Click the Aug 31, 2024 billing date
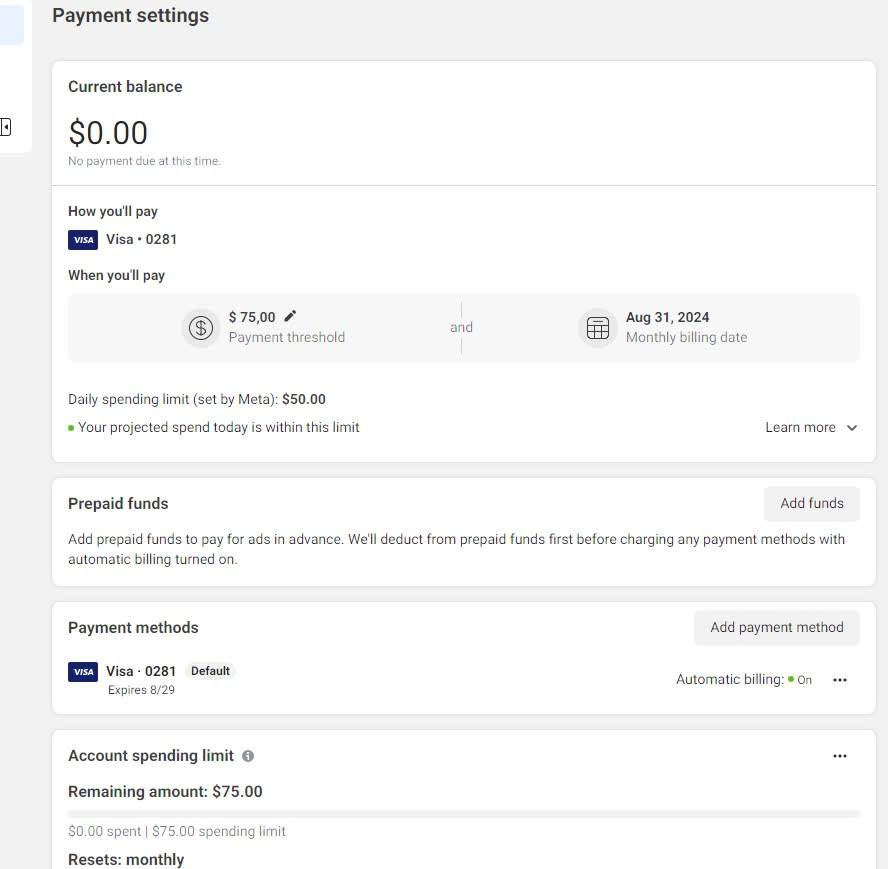 click(667, 317)
